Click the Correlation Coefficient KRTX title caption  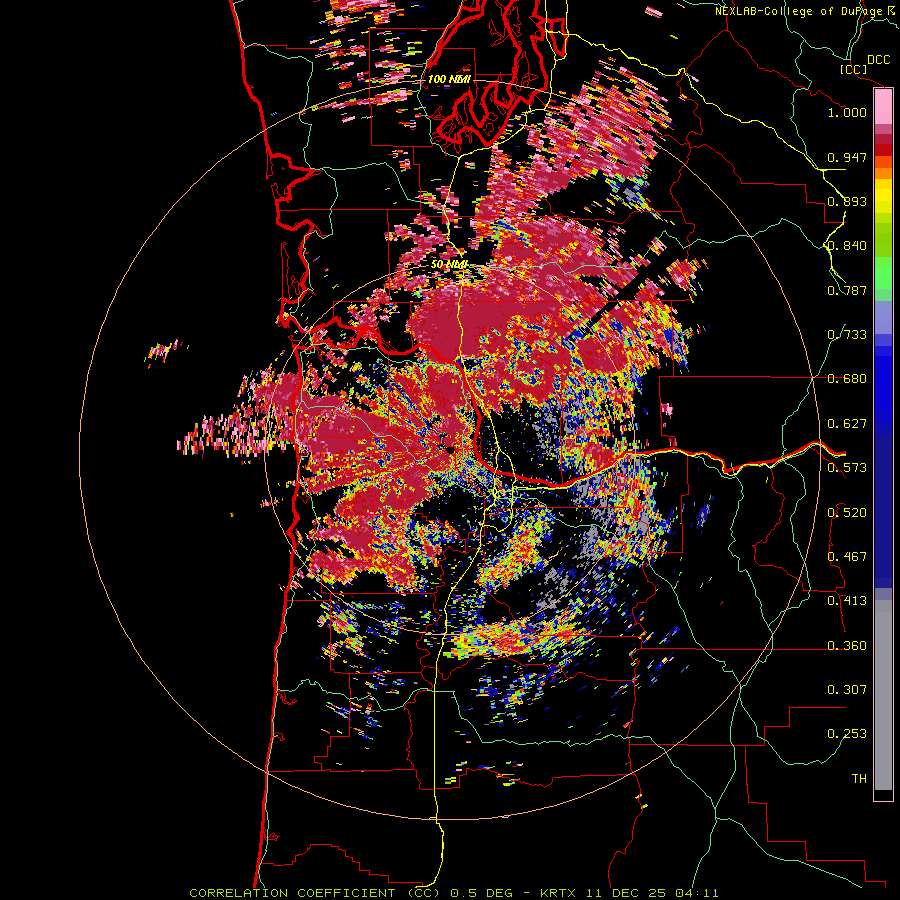point(453,893)
